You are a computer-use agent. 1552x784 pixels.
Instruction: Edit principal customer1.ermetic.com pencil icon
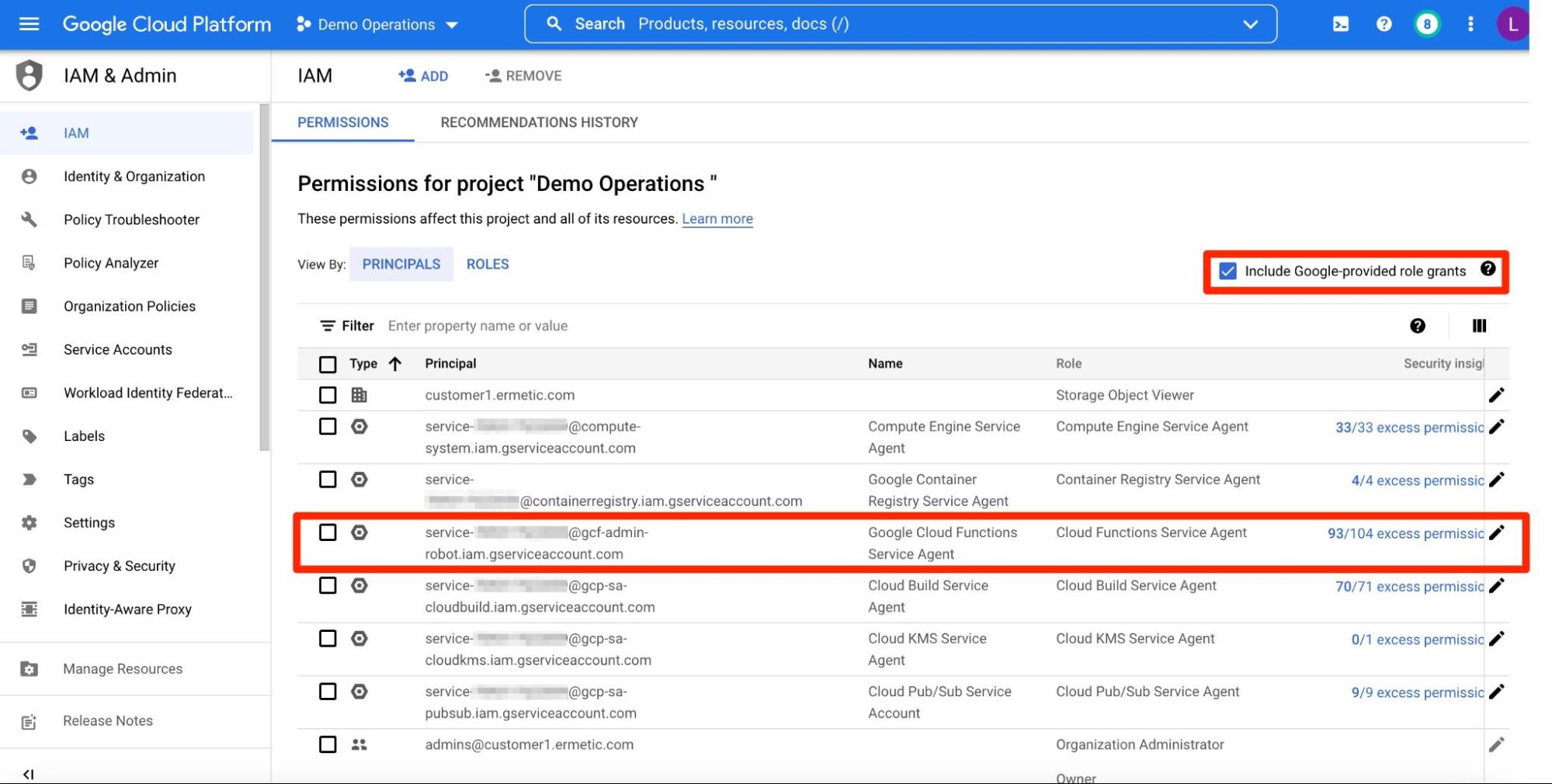click(x=1497, y=395)
